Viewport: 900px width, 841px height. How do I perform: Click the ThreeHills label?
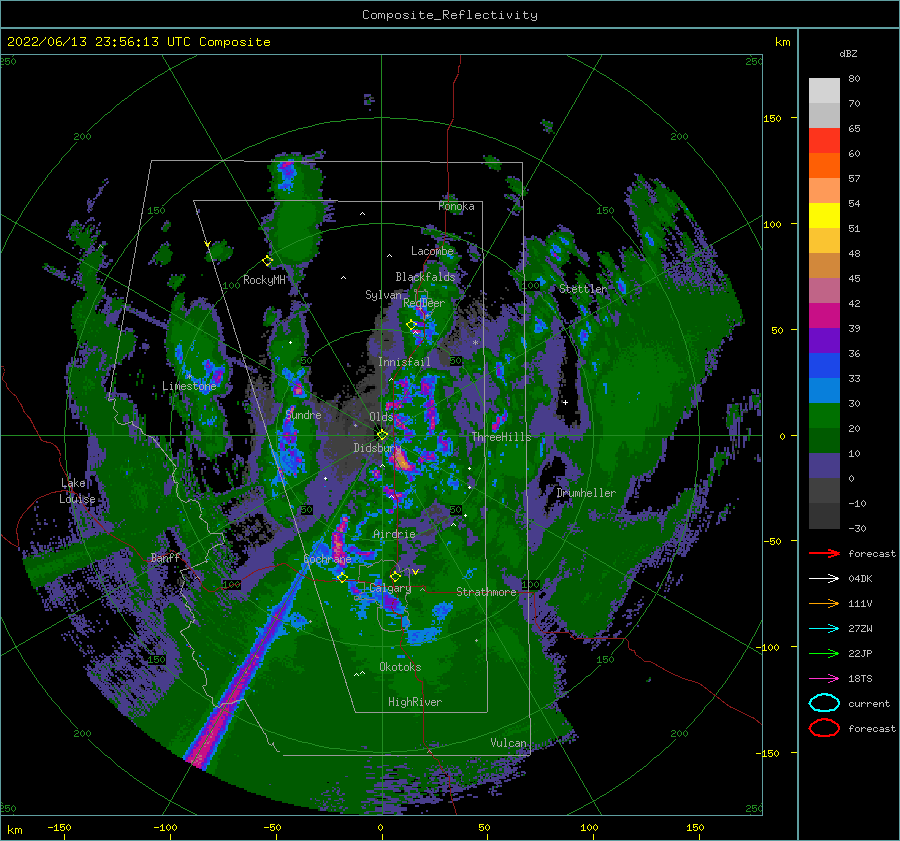pos(502,437)
